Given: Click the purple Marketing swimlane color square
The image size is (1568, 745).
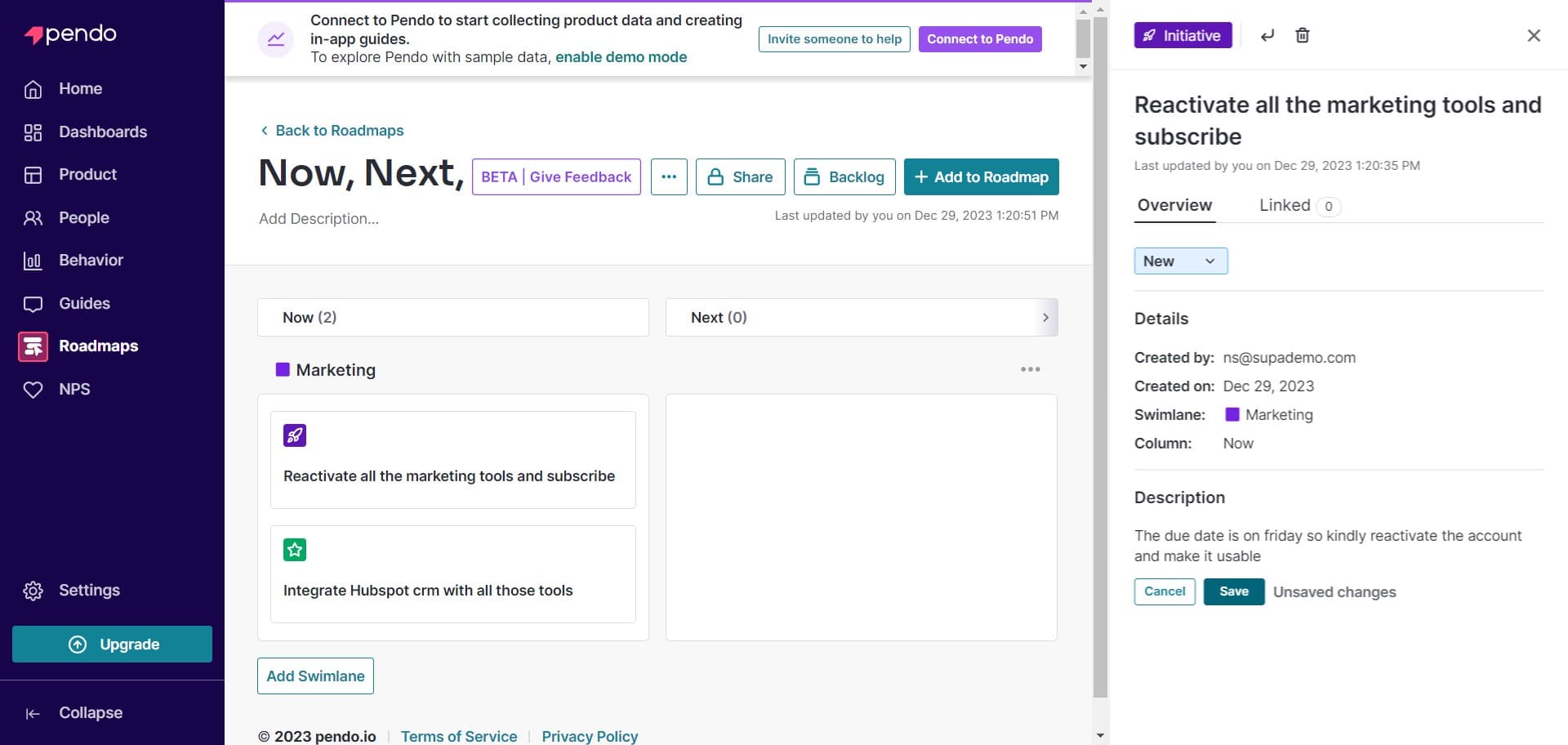Looking at the screenshot, I should (283, 370).
